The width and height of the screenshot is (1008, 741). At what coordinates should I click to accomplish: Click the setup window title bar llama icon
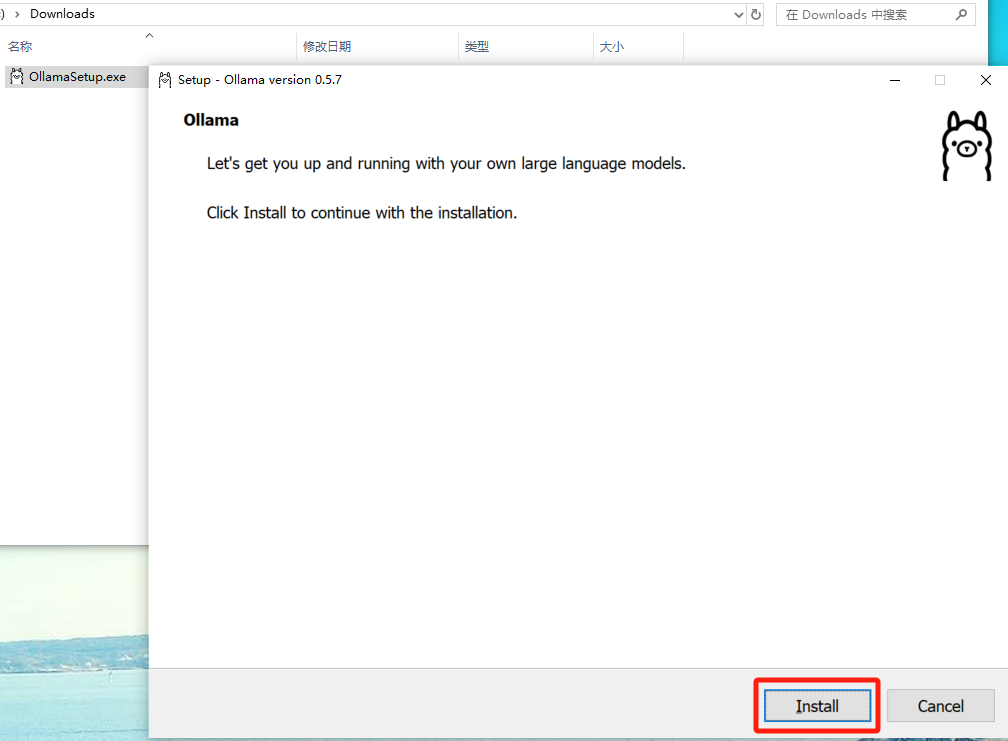coord(165,80)
